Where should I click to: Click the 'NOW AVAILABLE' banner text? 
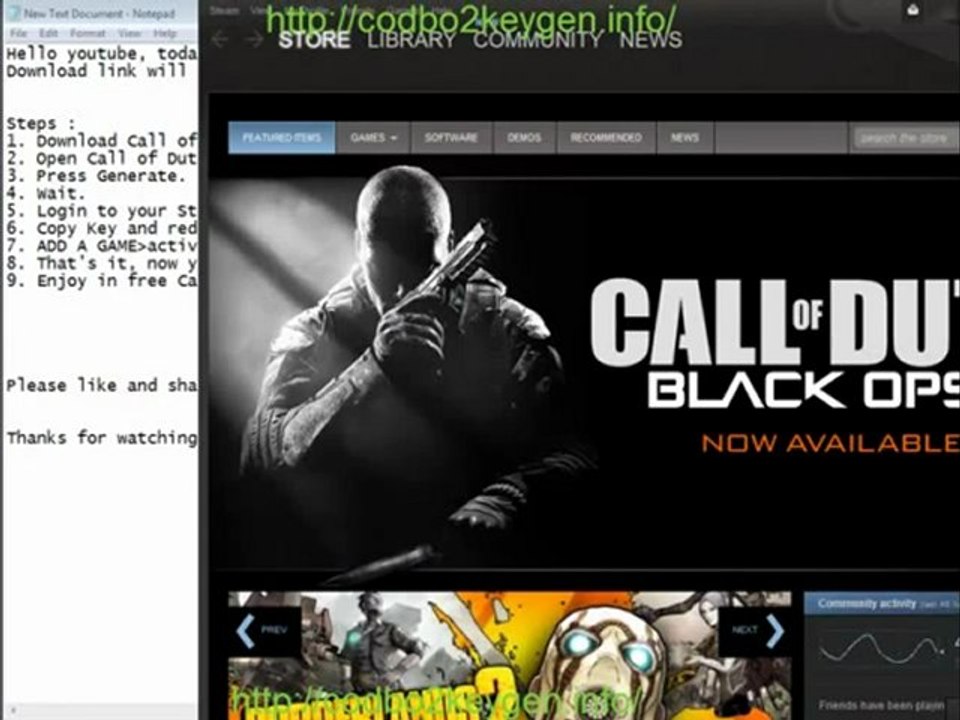(830, 443)
